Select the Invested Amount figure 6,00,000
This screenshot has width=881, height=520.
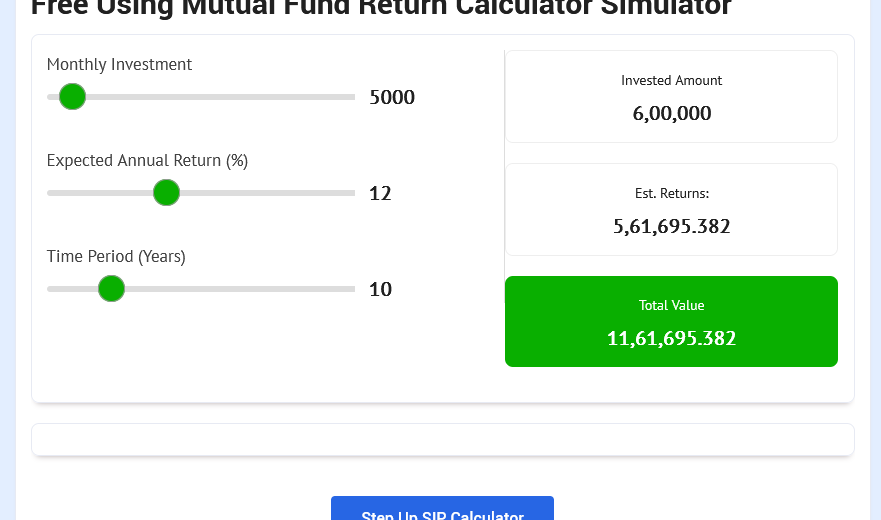671,113
